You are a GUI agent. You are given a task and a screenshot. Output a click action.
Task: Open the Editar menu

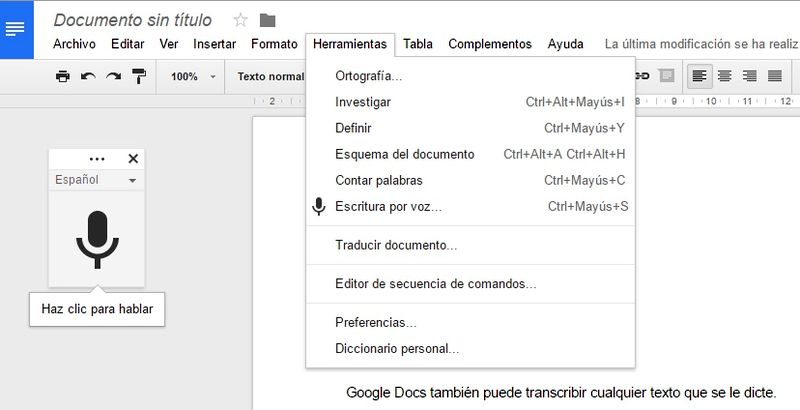pyautogui.click(x=128, y=44)
